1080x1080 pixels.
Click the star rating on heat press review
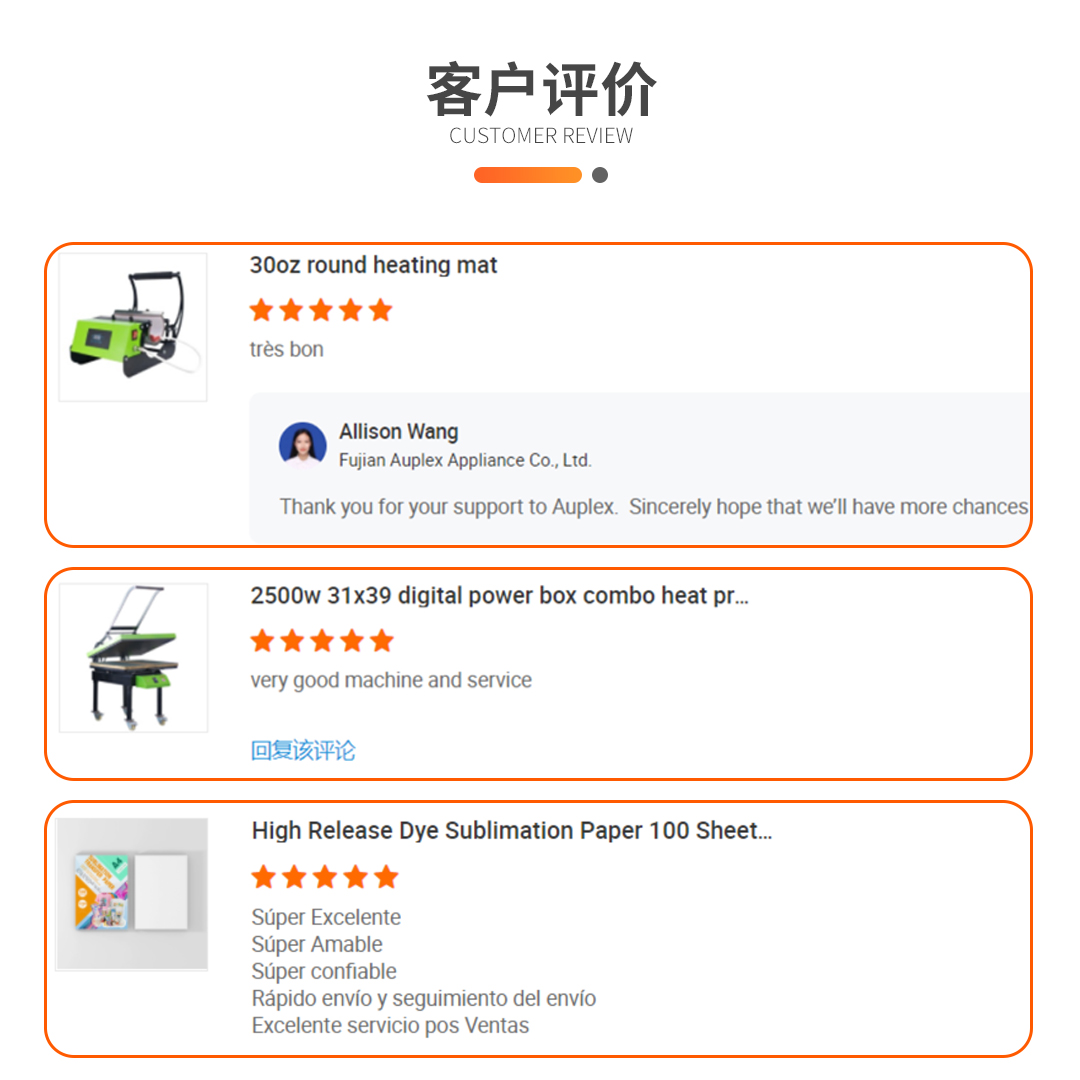(x=322, y=641)
